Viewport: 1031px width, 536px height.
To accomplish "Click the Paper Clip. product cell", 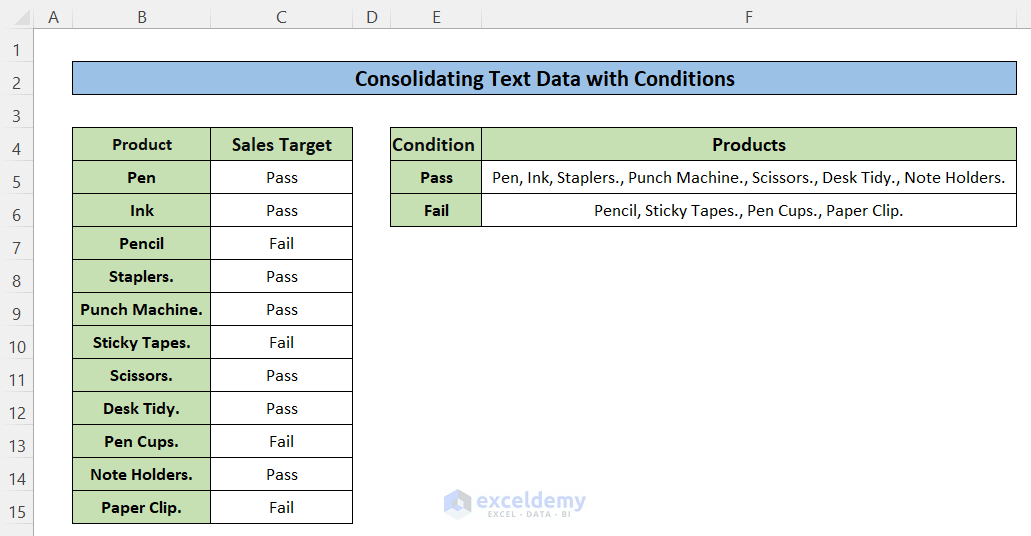I will 141,507.
